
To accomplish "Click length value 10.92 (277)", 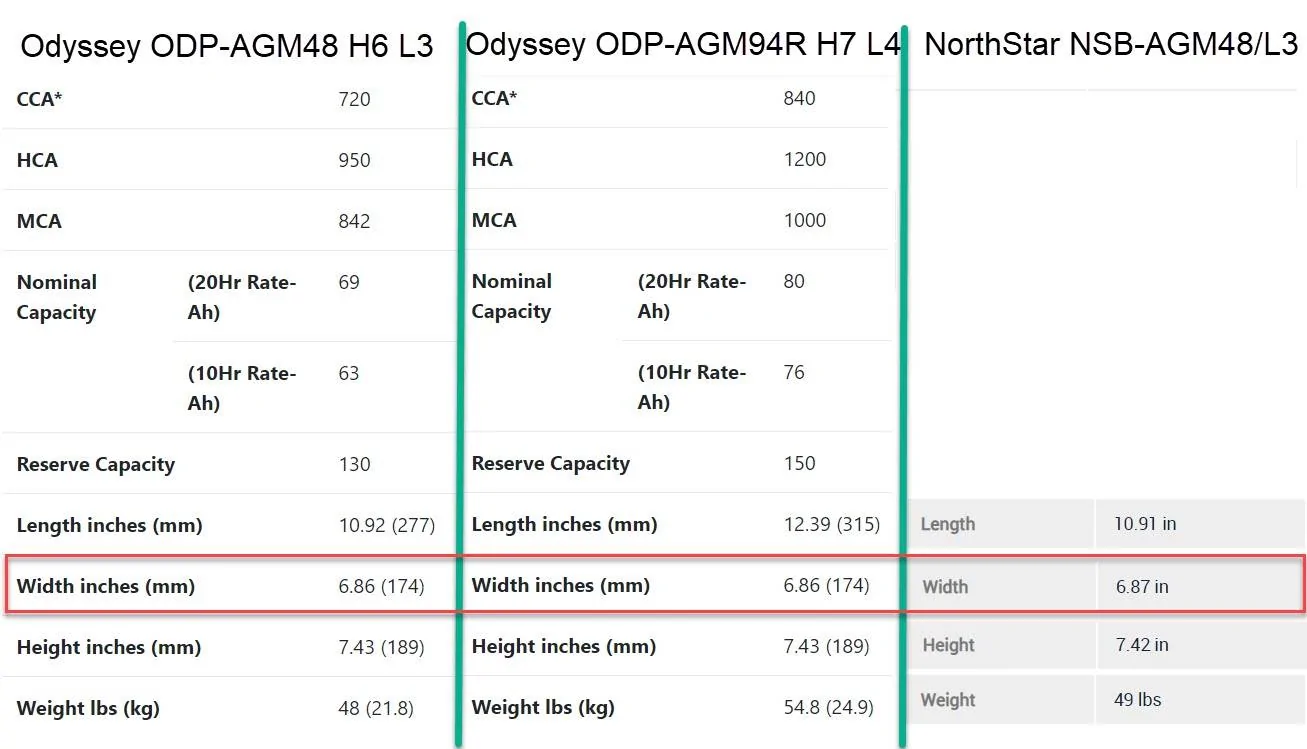I will 387,525.
